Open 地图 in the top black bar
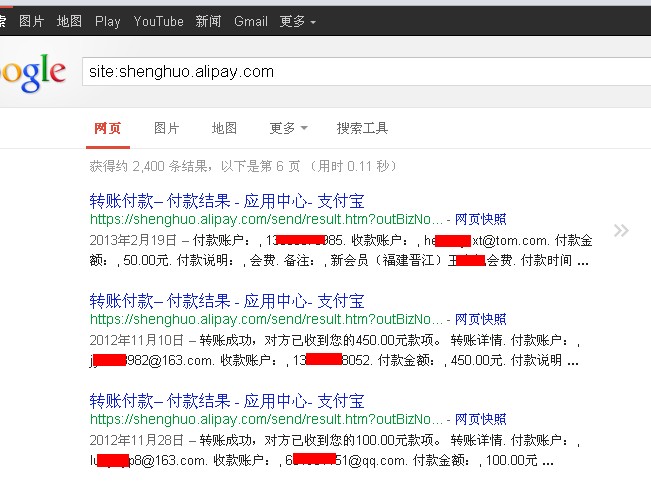The height and width of the screenshot is (487, 651). pyautogui.click(x=69, y=21)
